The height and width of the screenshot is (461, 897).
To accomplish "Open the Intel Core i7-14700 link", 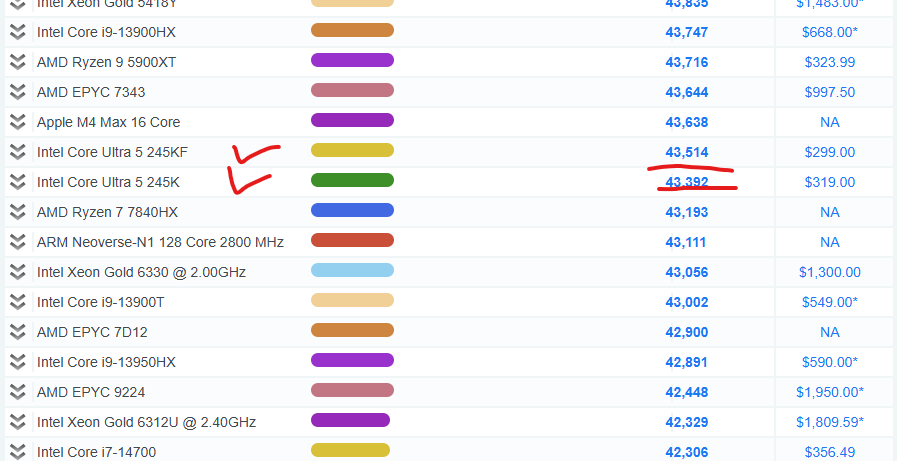I will (97, 452).
